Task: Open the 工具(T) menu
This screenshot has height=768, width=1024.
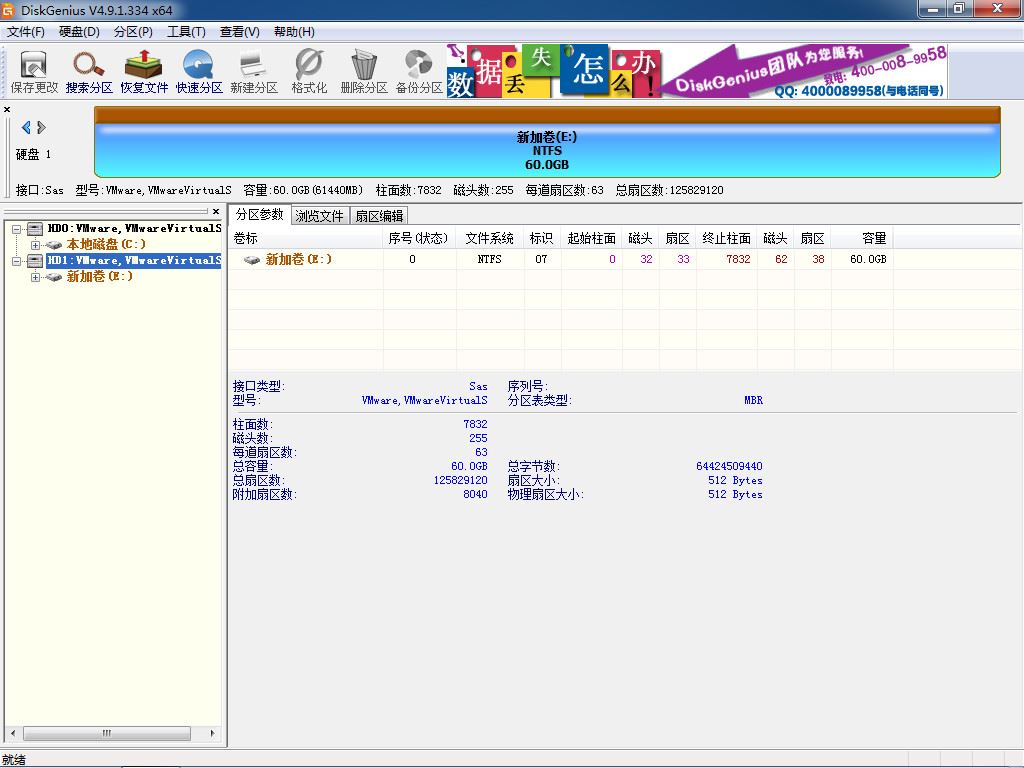Action: 186,32
